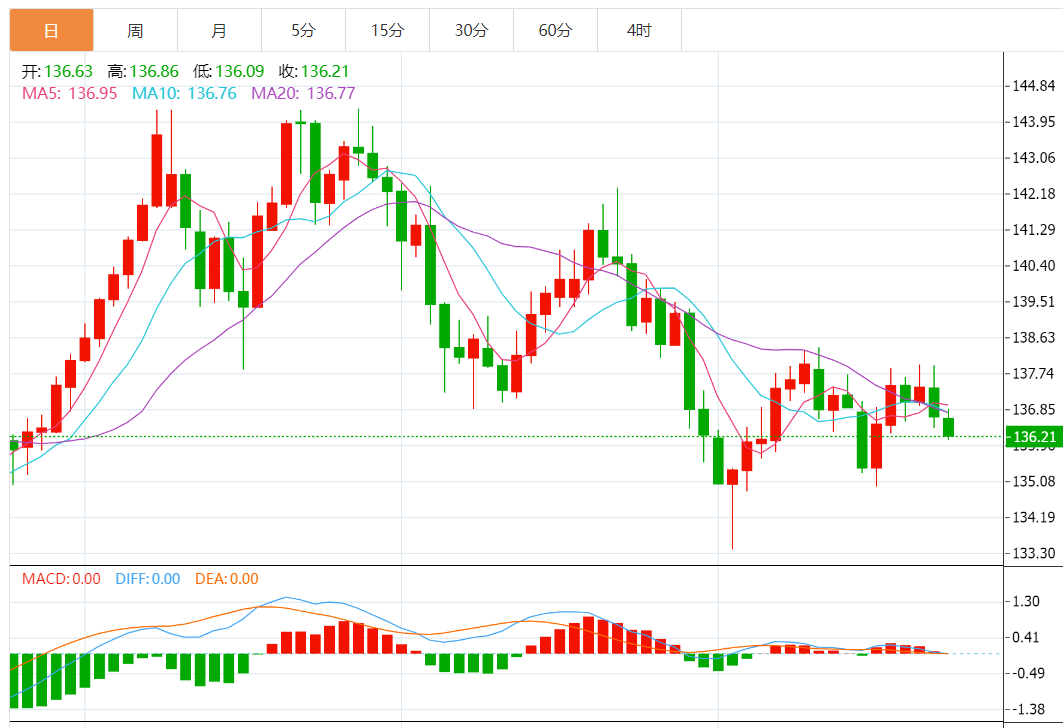Click the DEA: 0.00 indicator label
Screen dimensions: 1063x728
point(226,579)
